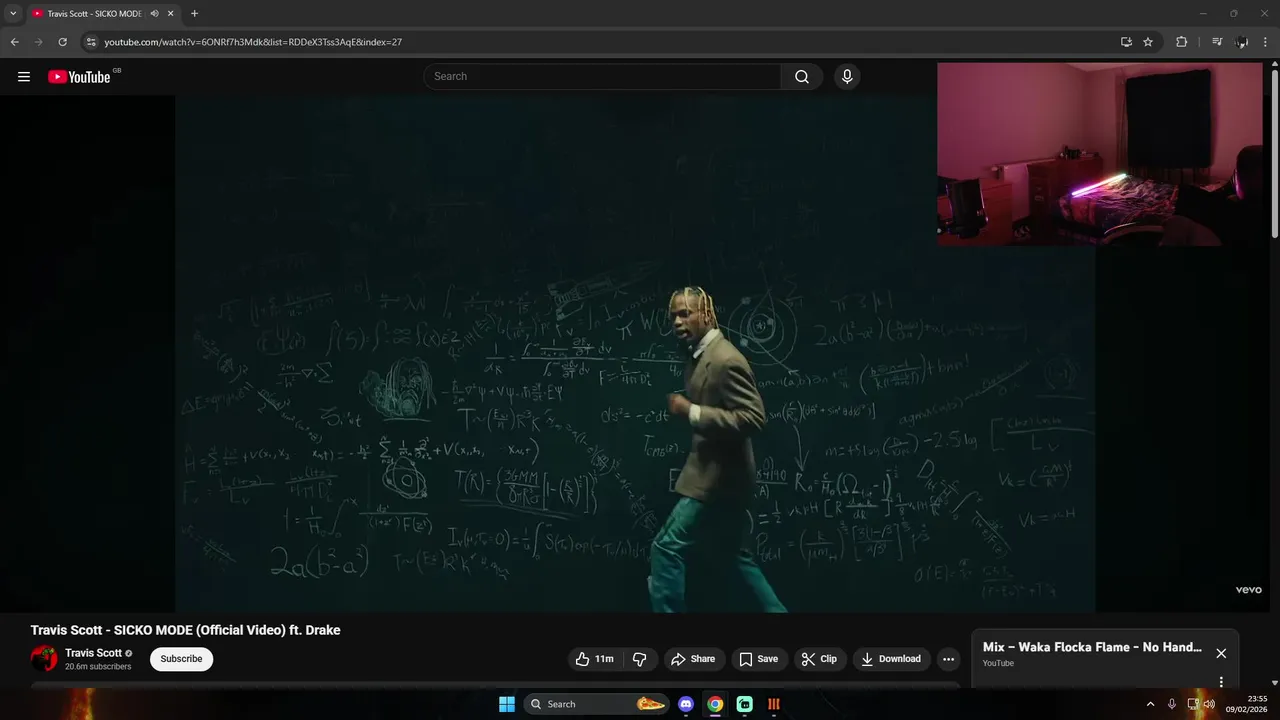
Task: Open the Mix – Waka Flocka Flame playlist title
Action: (x=1092, y=647)
